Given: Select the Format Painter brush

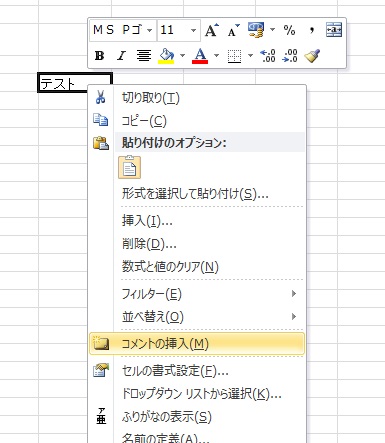Looking at the screenshot, I should pyautogui.click(x=312, y=56).
